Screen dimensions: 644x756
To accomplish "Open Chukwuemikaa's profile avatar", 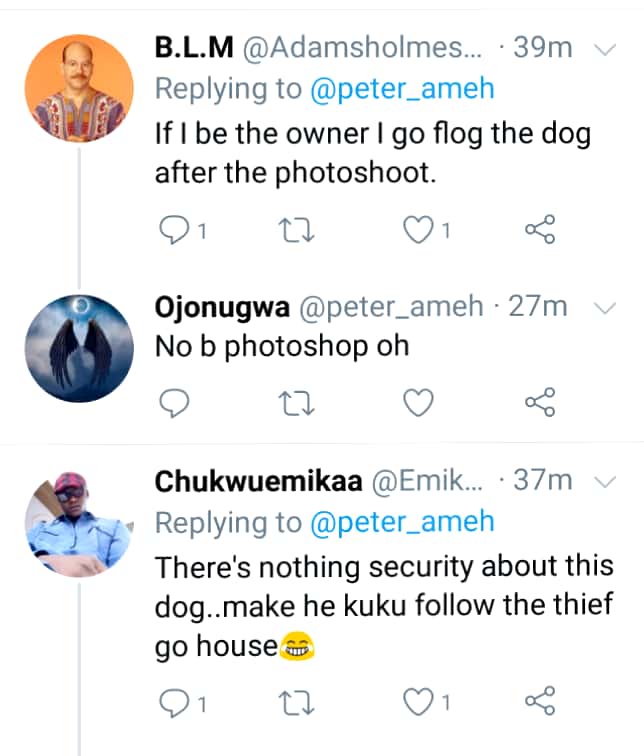I will (x=78, y=520).
